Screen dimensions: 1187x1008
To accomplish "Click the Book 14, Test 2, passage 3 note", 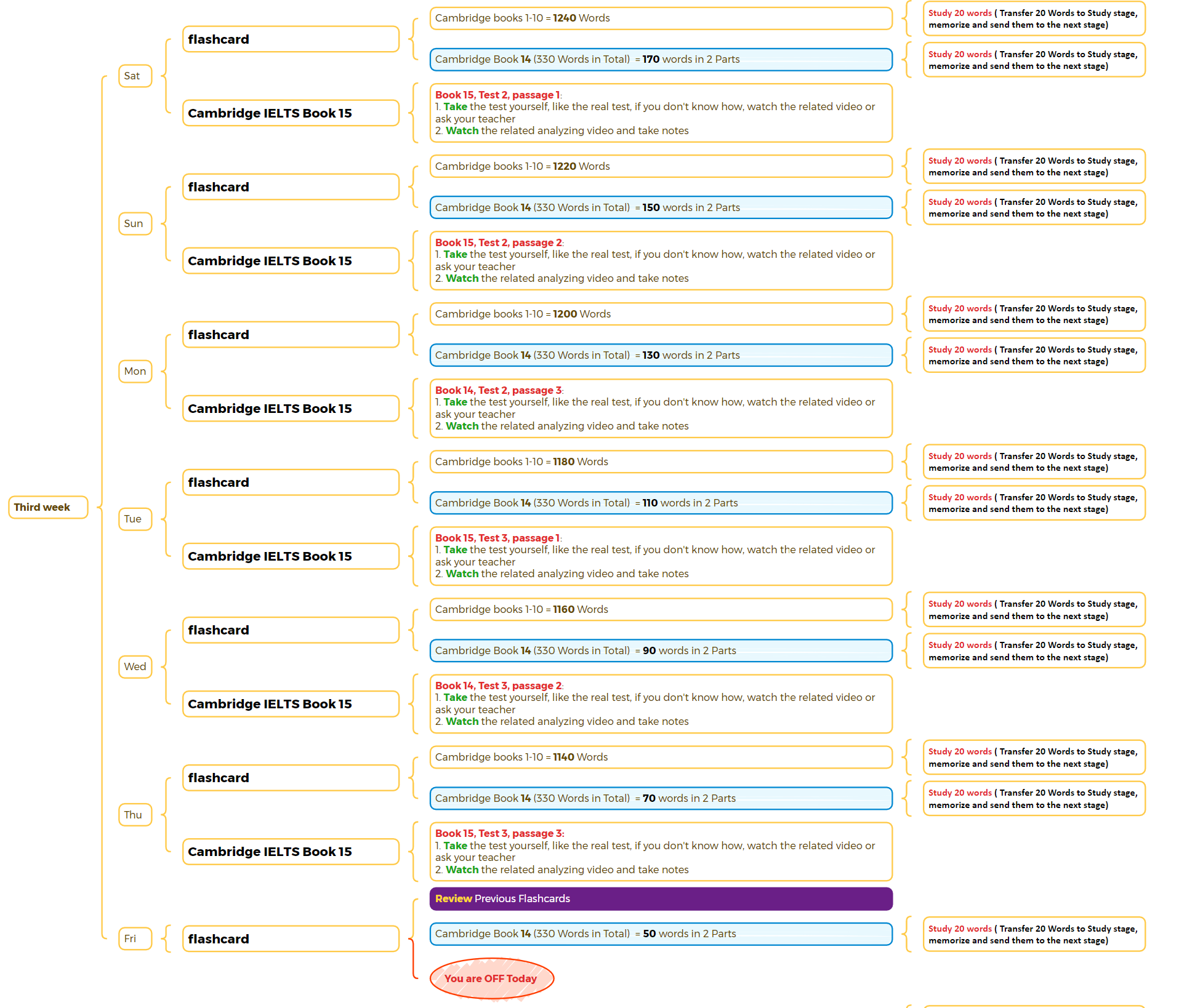I will 661,408.
